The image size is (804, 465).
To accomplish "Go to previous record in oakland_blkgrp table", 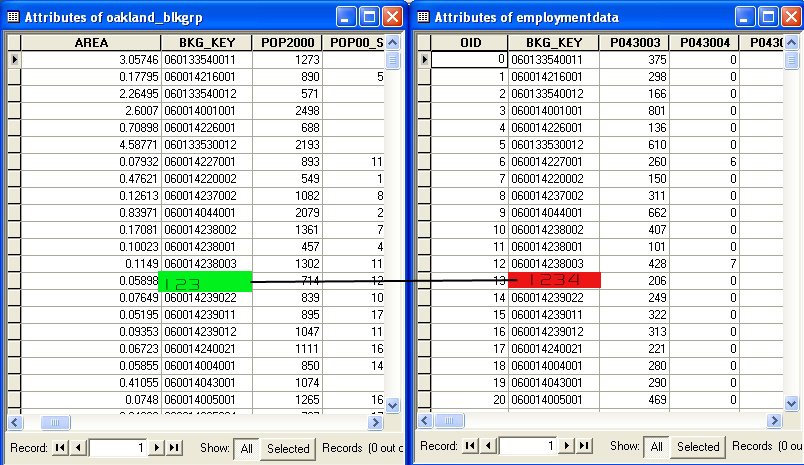I will tap(78, 448).
